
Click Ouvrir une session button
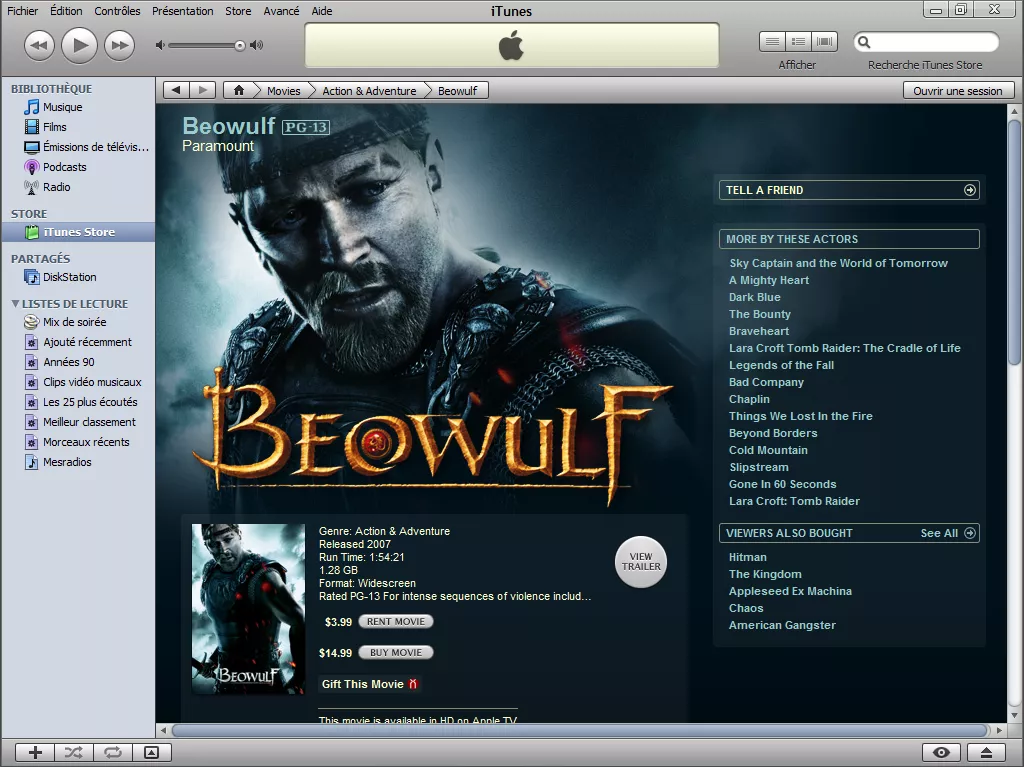pos(958,91)
